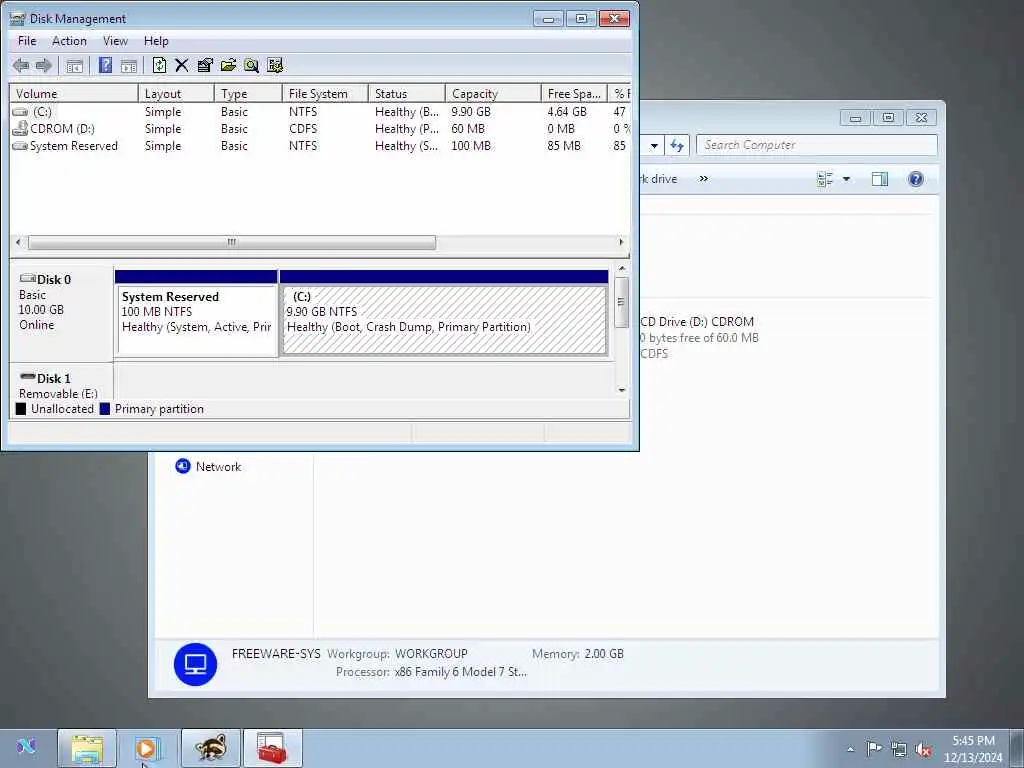This screenshot has width=1024, height=768.
Task: Click the blue Primary partition legend swatch
Action: [x=104, y=409]
